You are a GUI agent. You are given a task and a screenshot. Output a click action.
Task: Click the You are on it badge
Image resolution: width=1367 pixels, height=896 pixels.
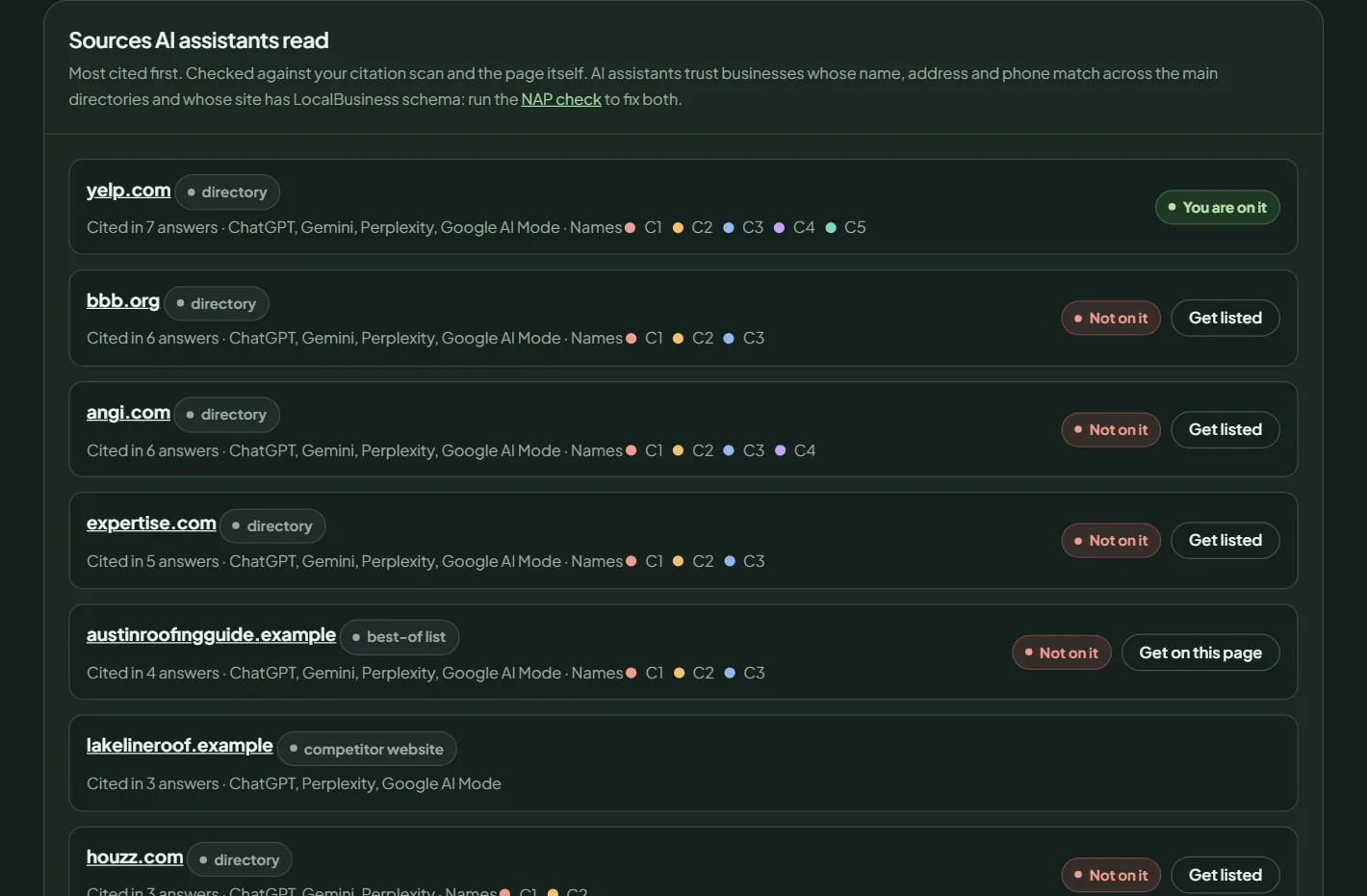(x=1217, y=208)
